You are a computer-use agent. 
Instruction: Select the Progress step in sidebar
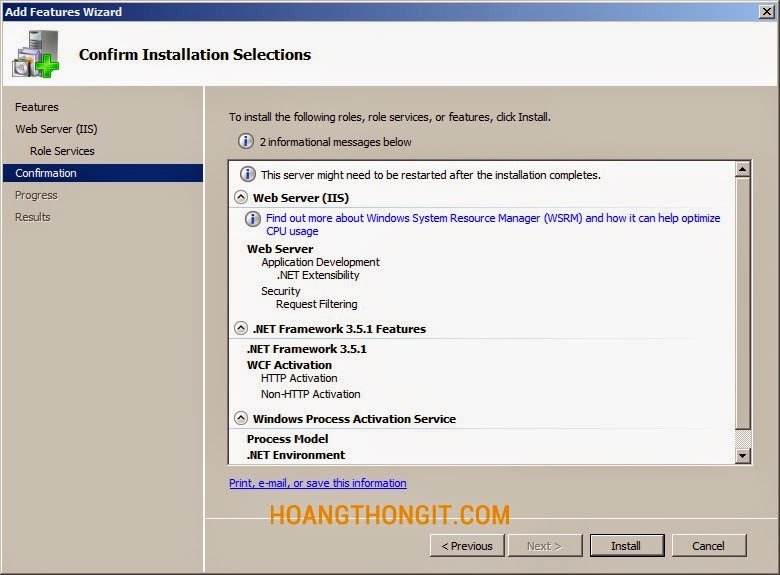pyautogui.click(x=36, y=195)
